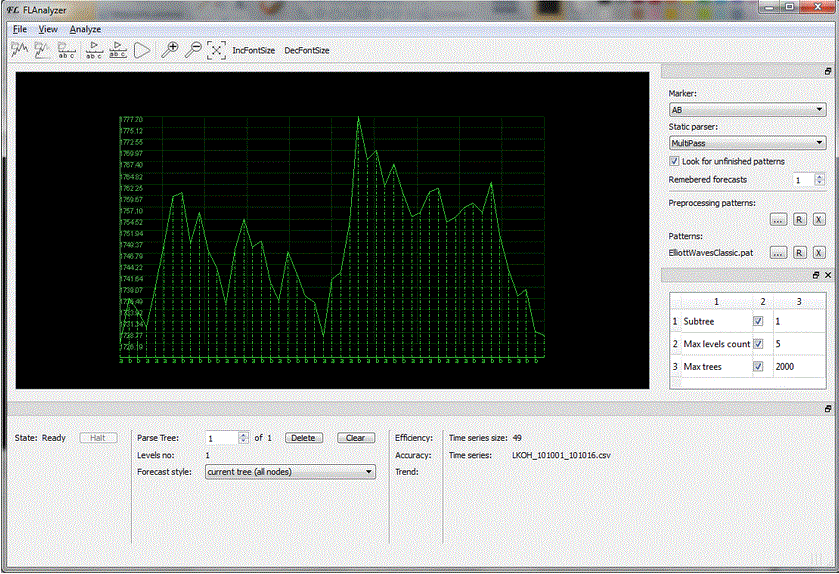Click the run markup icon with double underline
This screenshot has width=839, height=574.
pos(118,50)
